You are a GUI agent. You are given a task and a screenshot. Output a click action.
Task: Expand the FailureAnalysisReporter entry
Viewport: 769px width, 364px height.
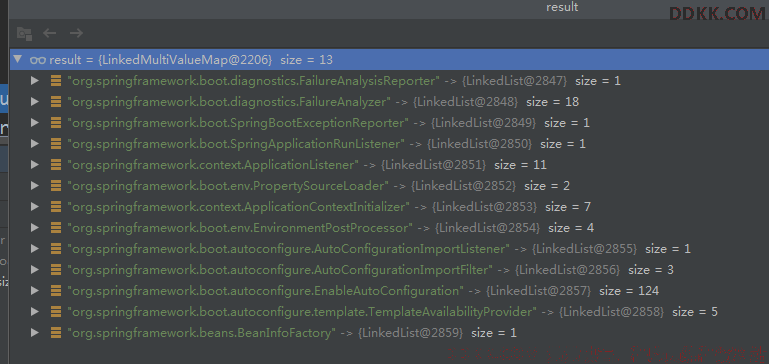click(34, 80)
